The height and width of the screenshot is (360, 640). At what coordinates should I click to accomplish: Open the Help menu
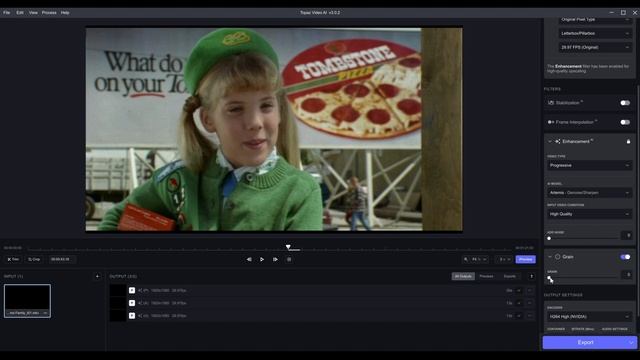(x=65, y=13)
